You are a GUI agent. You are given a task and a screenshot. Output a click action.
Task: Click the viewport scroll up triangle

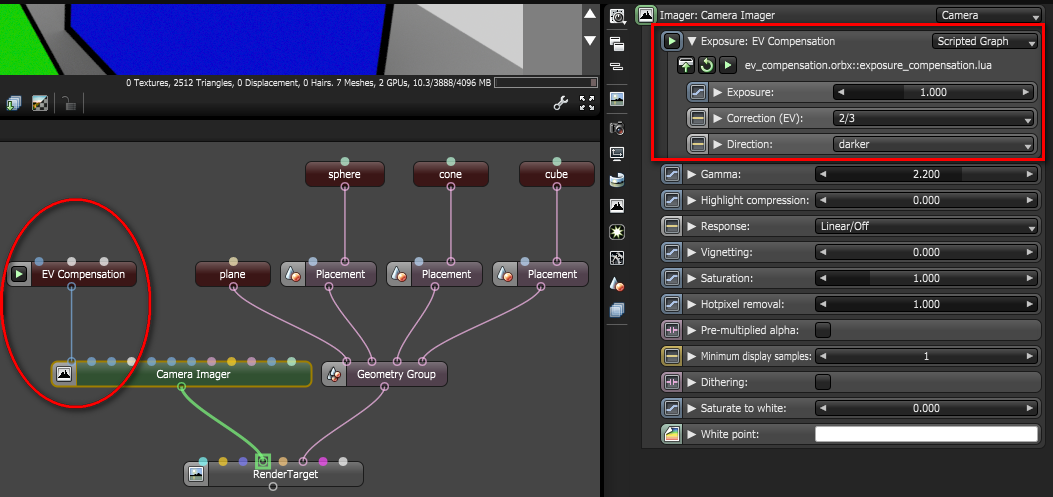(x=590, y=13)
